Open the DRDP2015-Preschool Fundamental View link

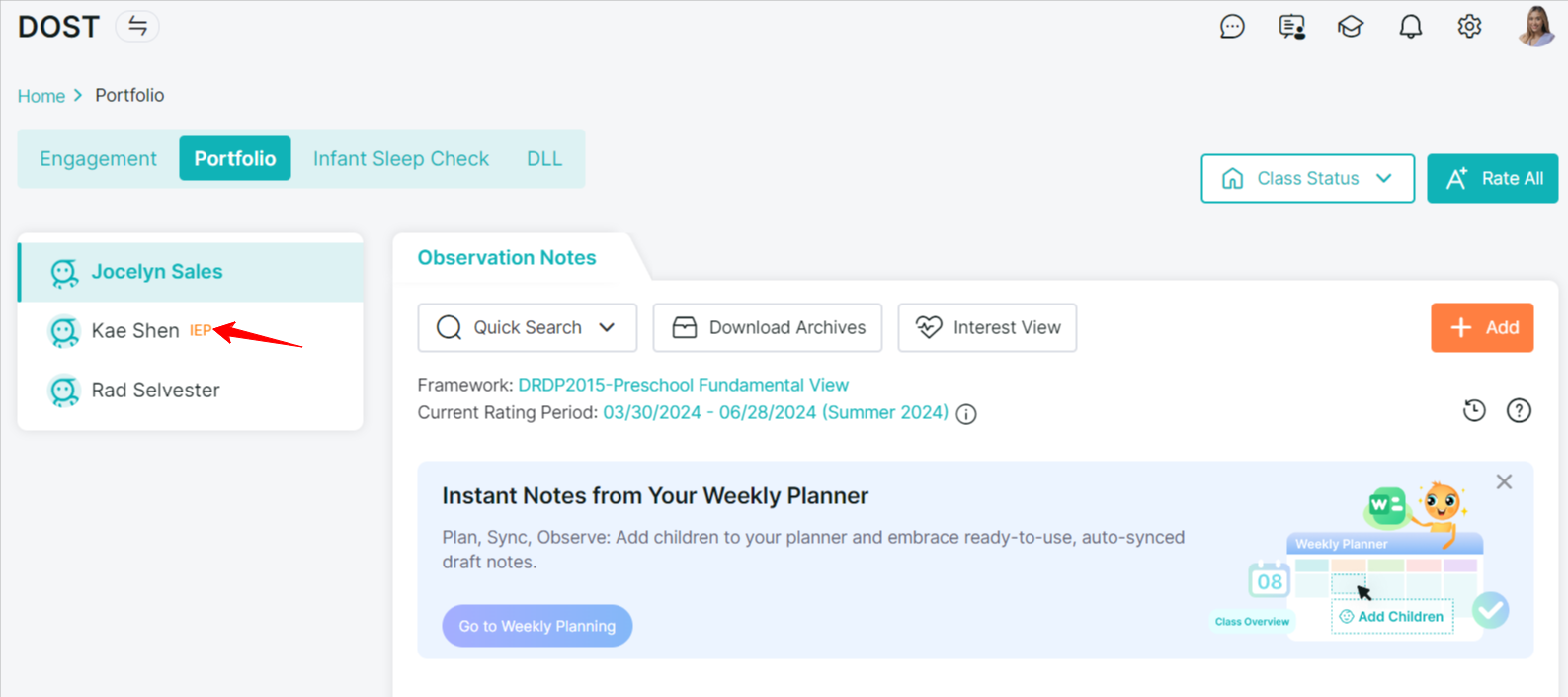click(x=683, y=385)
